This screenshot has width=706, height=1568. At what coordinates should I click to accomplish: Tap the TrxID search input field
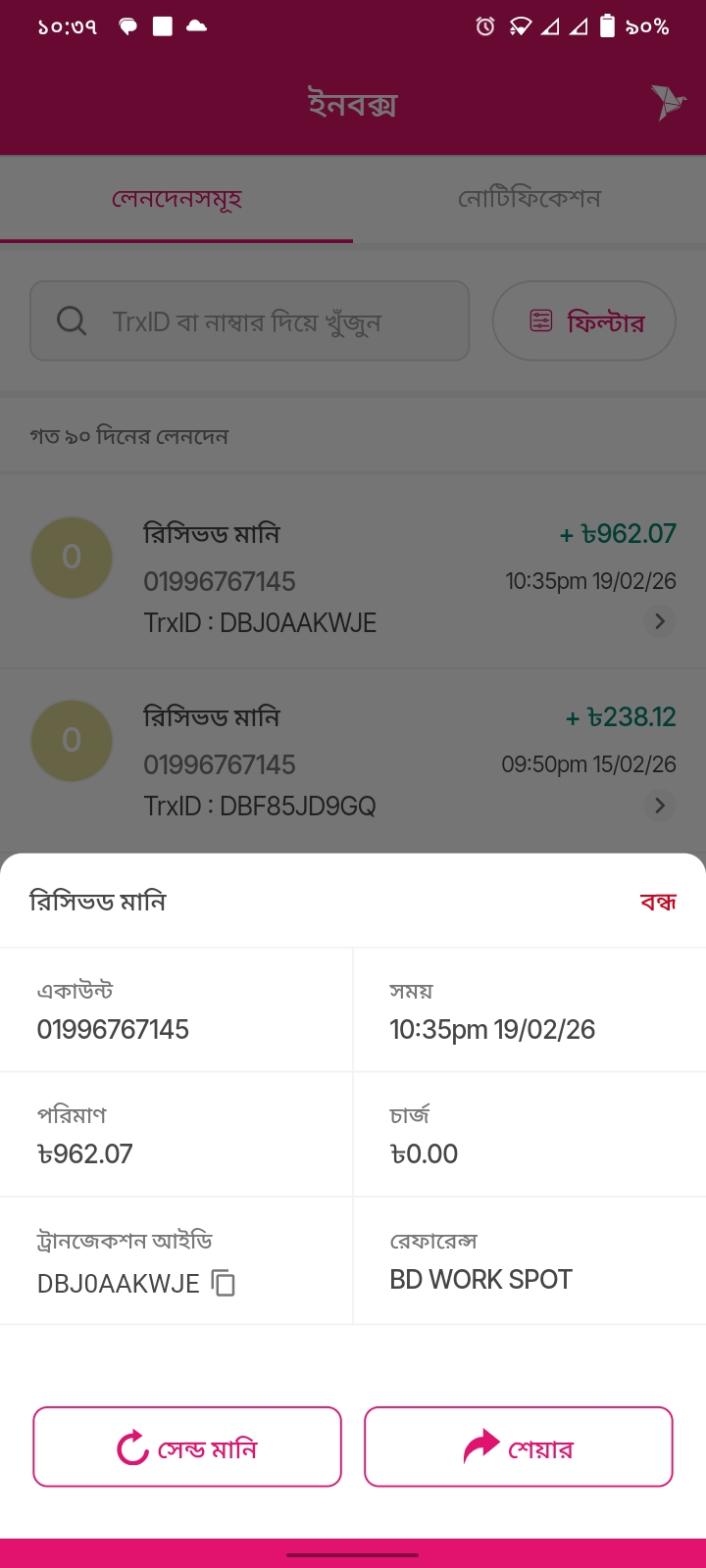click(x=265, y=321)
